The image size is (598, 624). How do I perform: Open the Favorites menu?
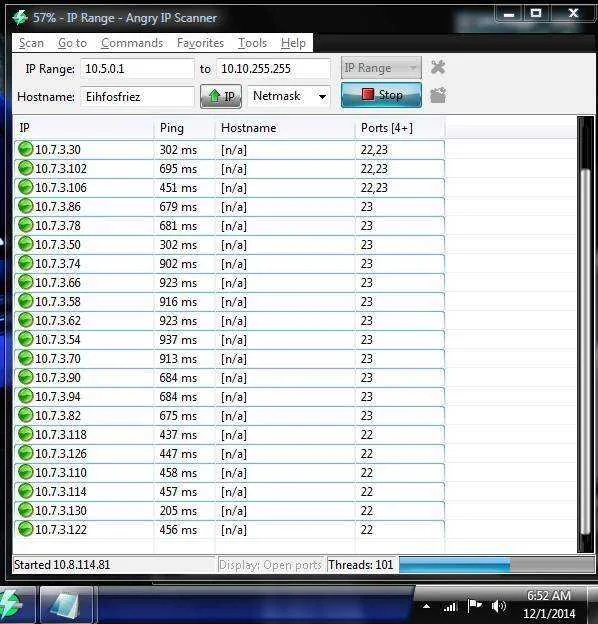click(x=200, y=43)
